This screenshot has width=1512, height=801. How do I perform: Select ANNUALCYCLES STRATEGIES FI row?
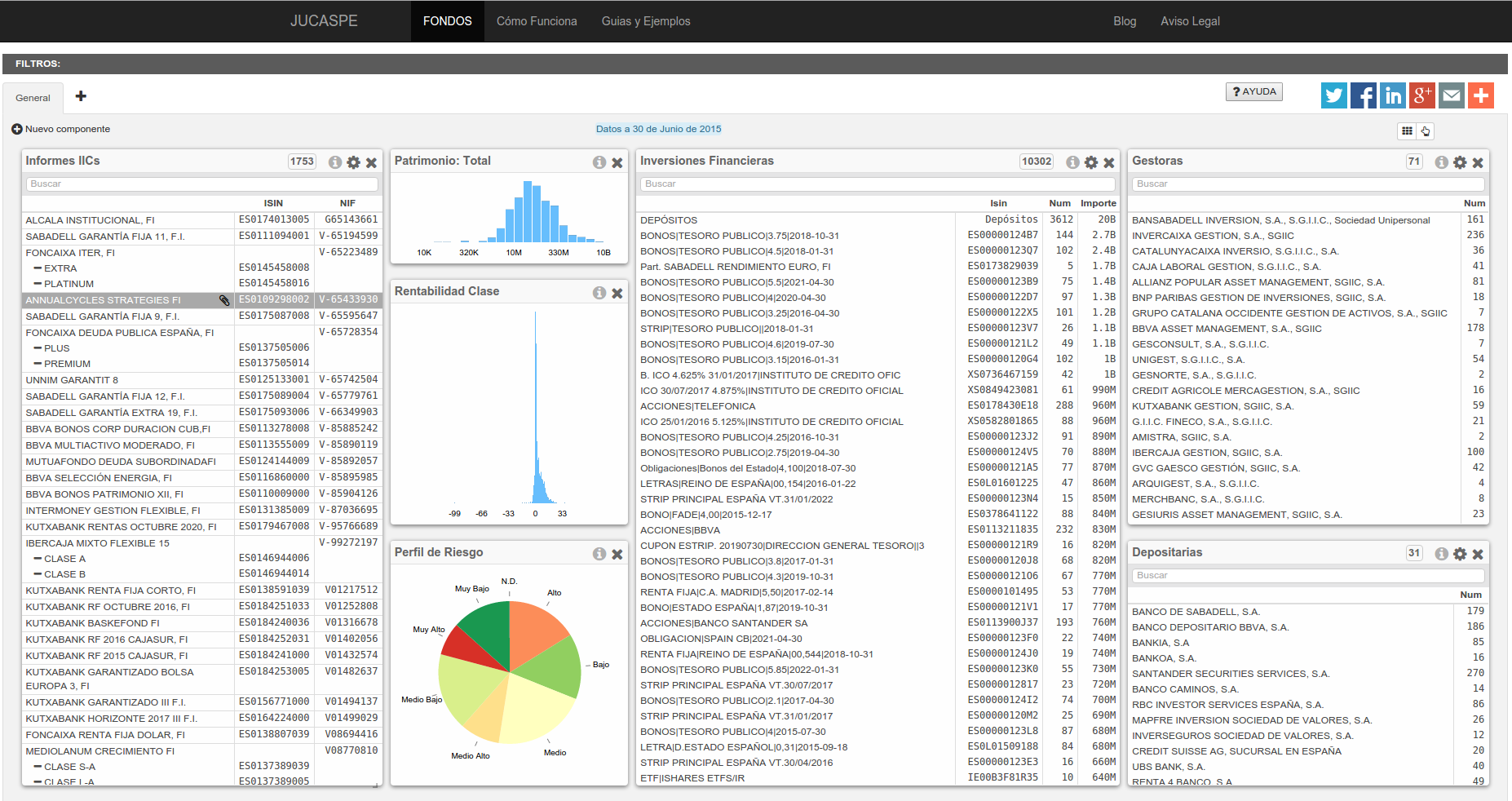[202, 300]
